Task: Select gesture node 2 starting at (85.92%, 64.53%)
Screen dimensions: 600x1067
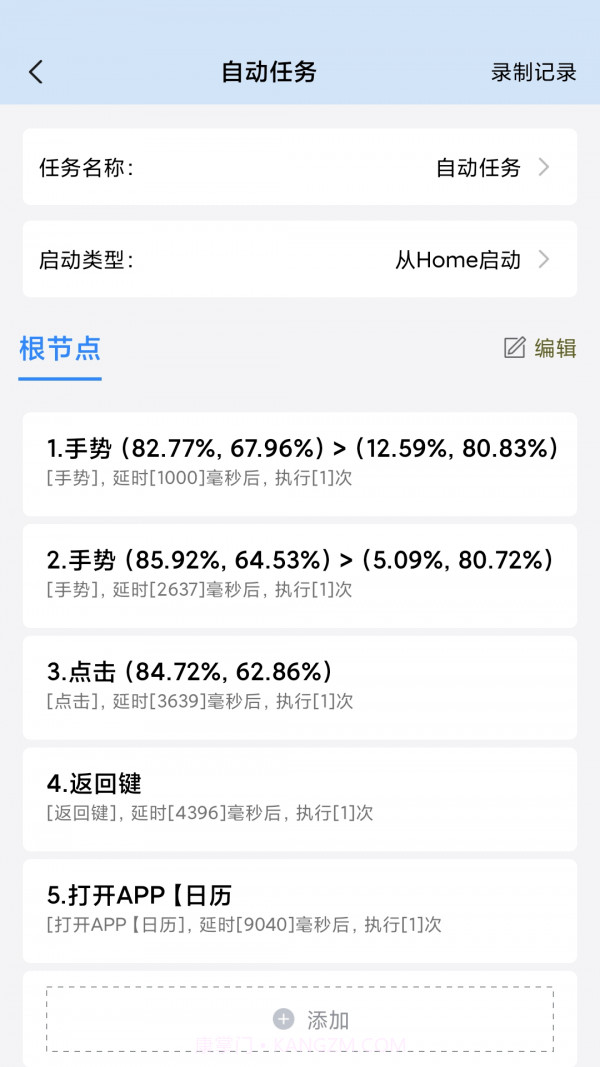Action: 300,575
